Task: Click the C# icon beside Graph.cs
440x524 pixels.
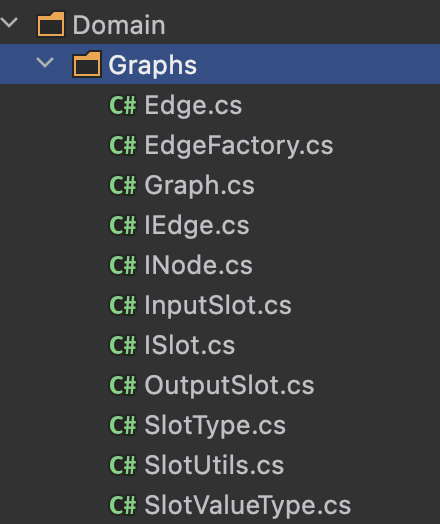Action: (x=123, y=185)
